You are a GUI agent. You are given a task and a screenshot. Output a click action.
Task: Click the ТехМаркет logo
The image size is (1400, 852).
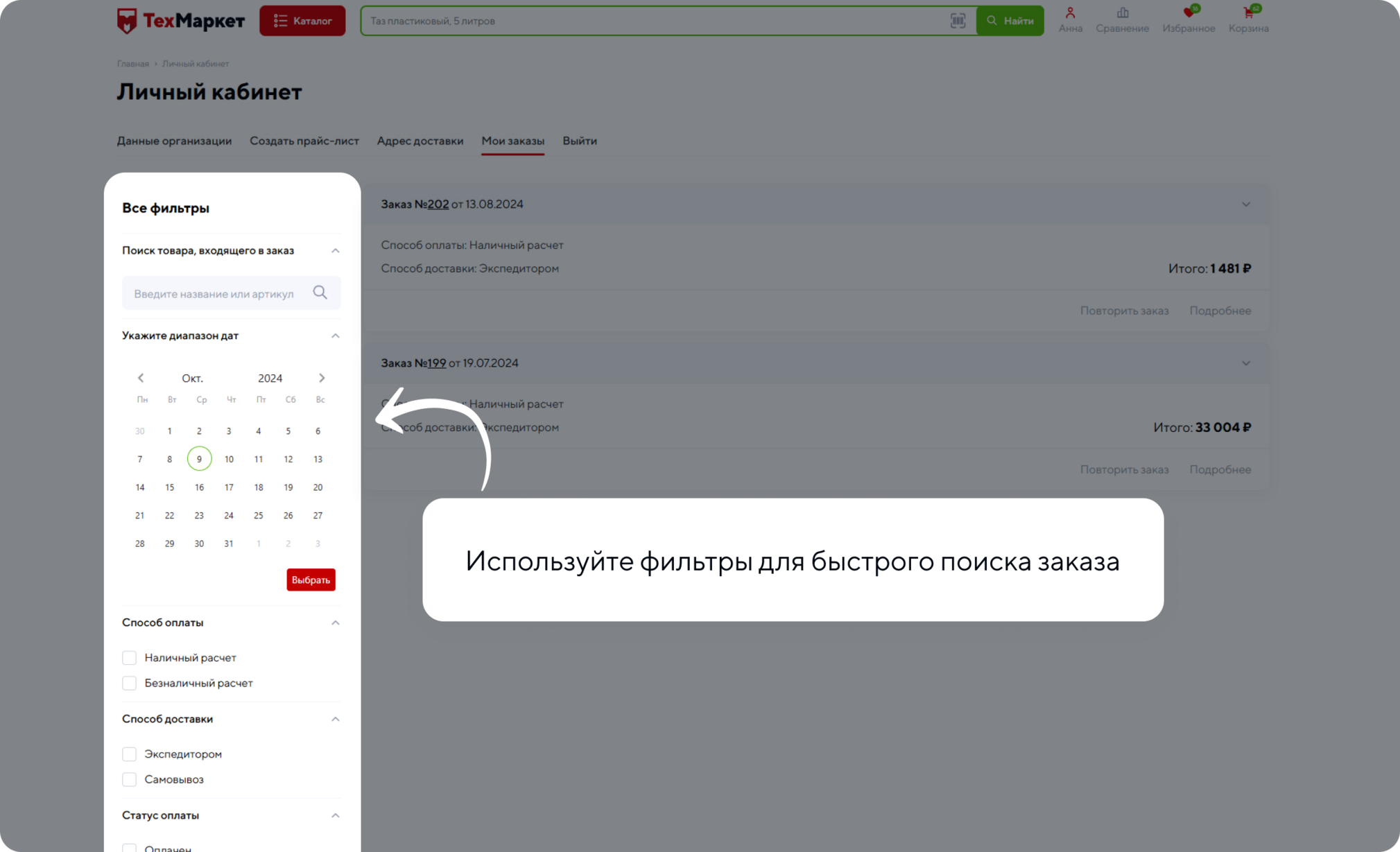tap(180, 21)
